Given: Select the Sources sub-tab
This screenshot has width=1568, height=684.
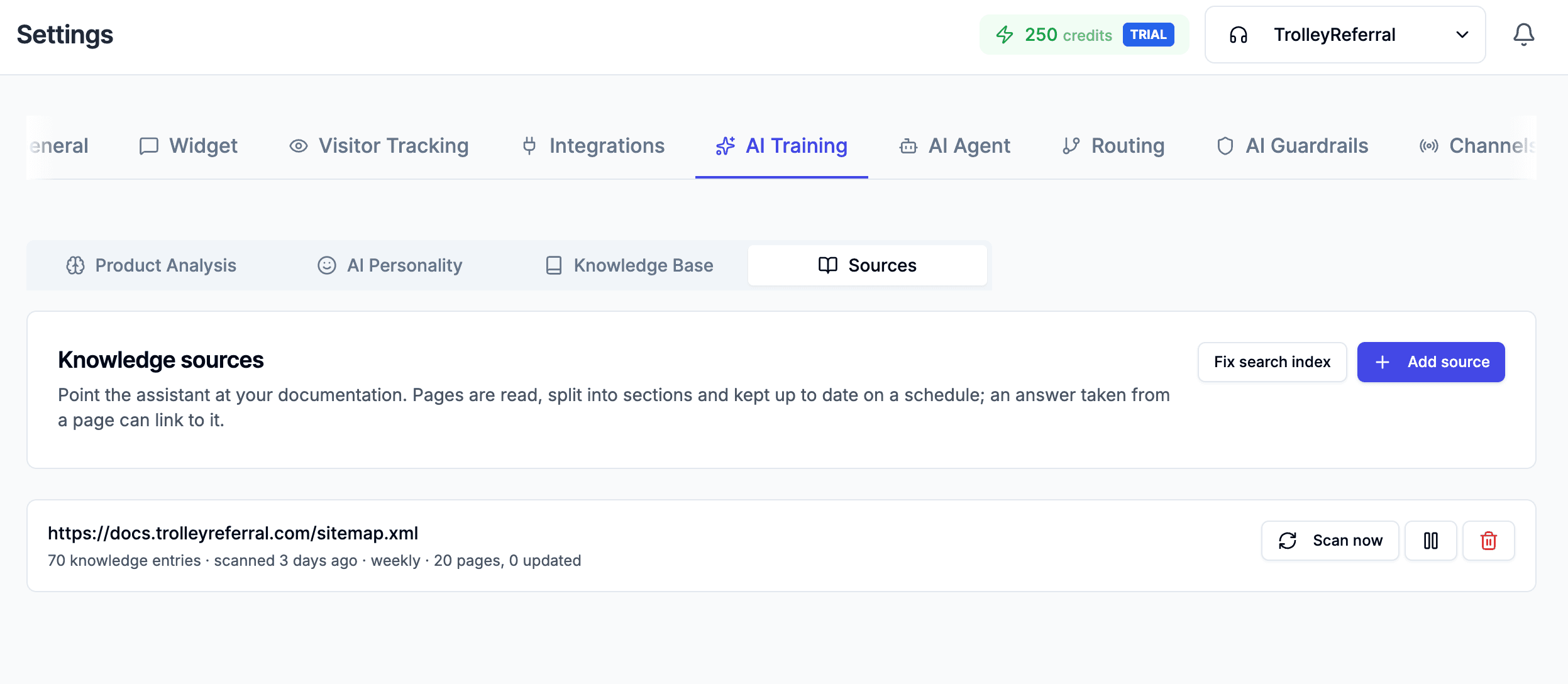Looking at the screenshot, I should (867, 265).
